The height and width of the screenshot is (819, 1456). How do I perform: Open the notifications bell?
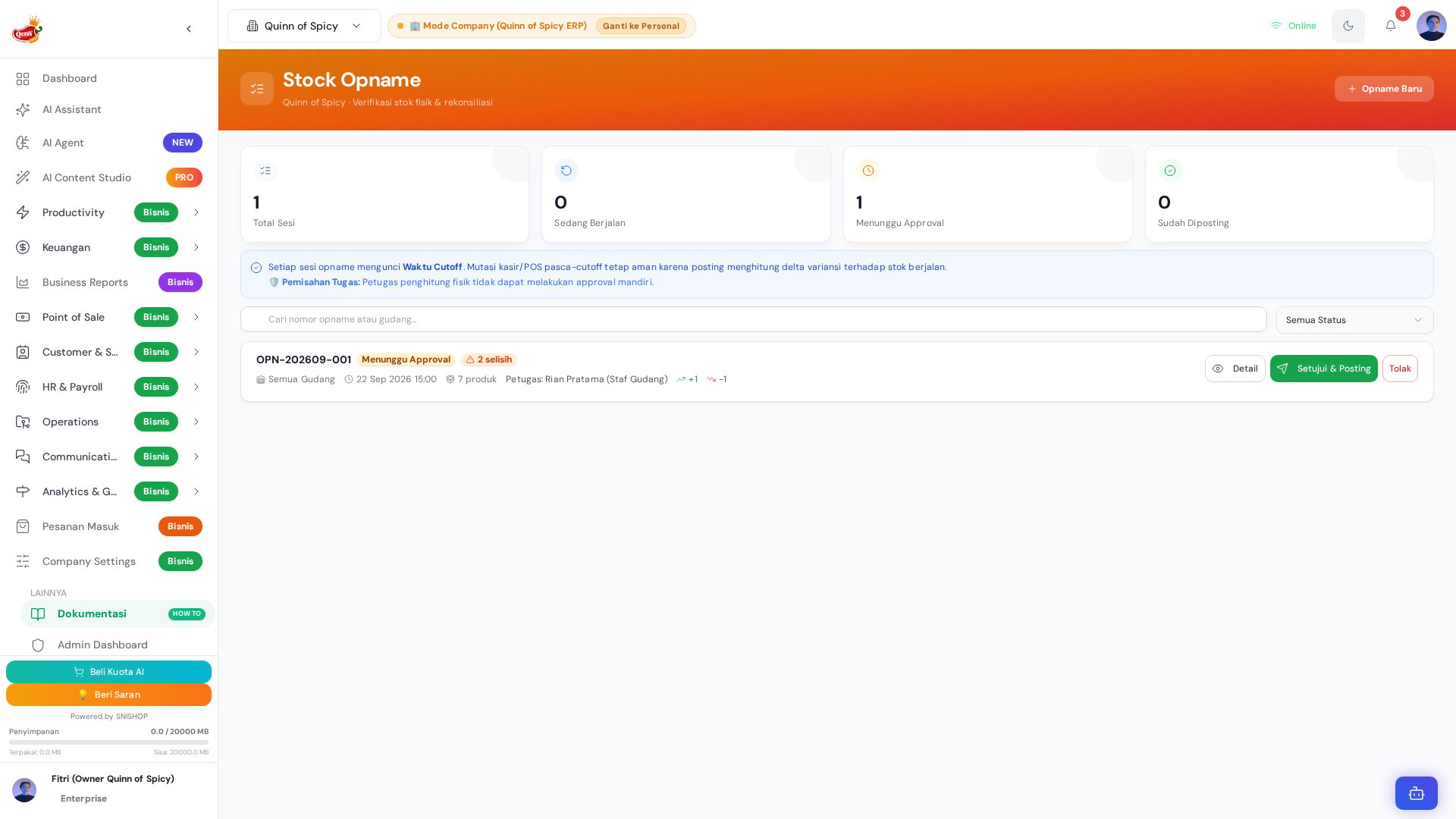point(1391,26)
